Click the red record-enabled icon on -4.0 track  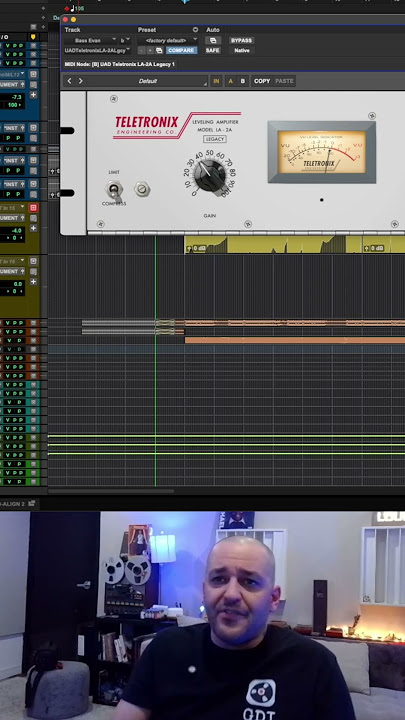pyautogui.click(x=33, y=208)
